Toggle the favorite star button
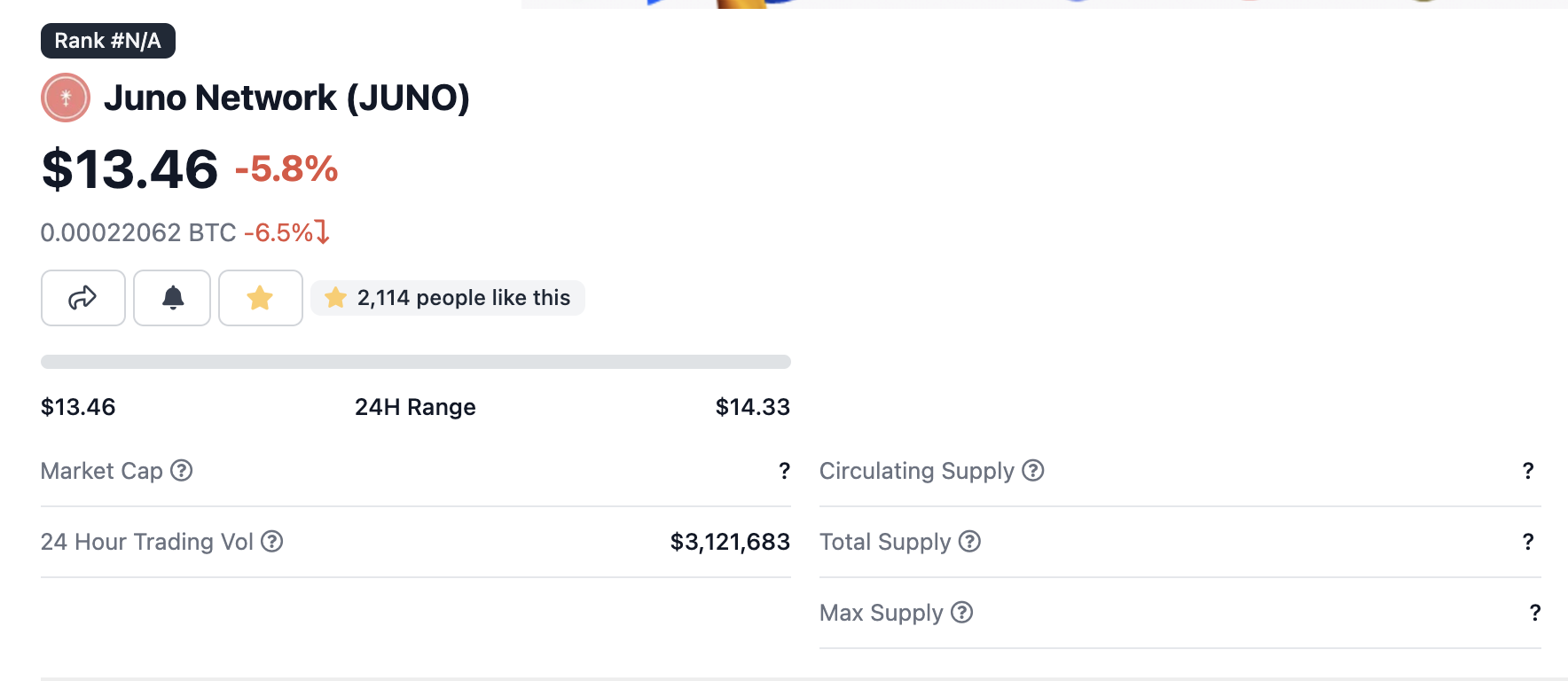This screenshot has height=681, width=1568. 260,298
